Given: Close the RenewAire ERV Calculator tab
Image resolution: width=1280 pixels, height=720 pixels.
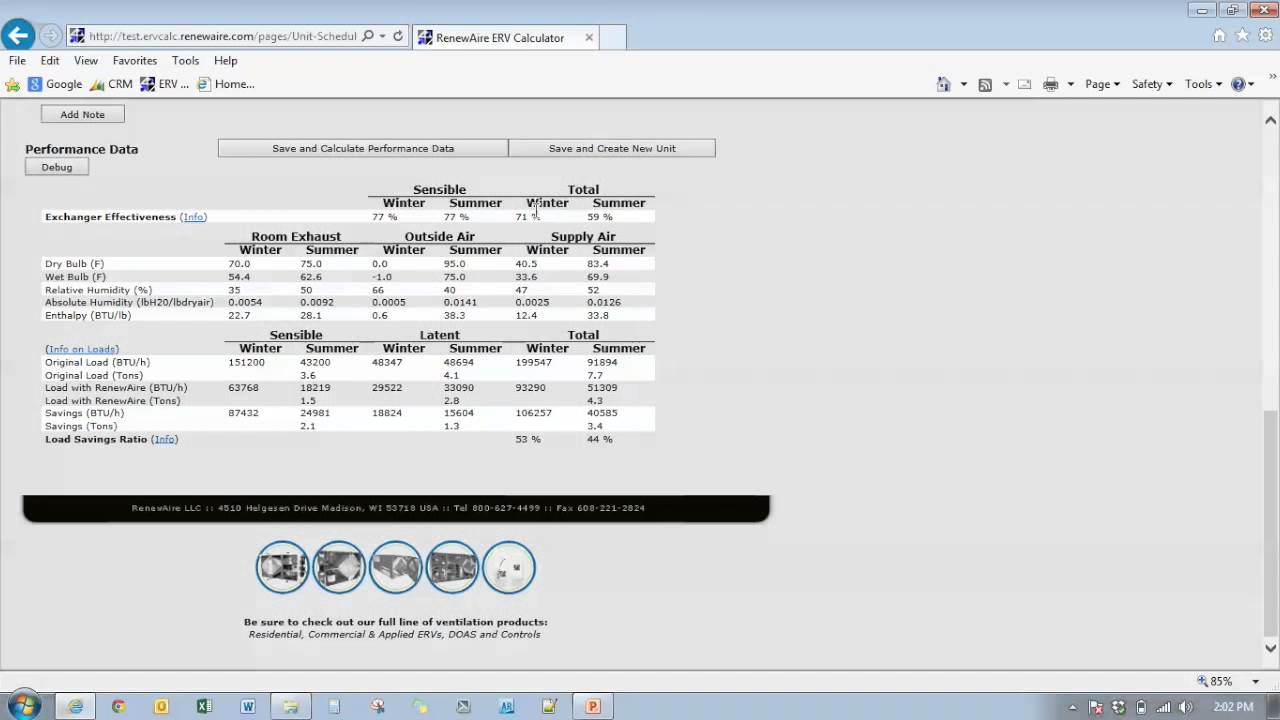Looking at the screenshot, I should (x=589, y=37).
